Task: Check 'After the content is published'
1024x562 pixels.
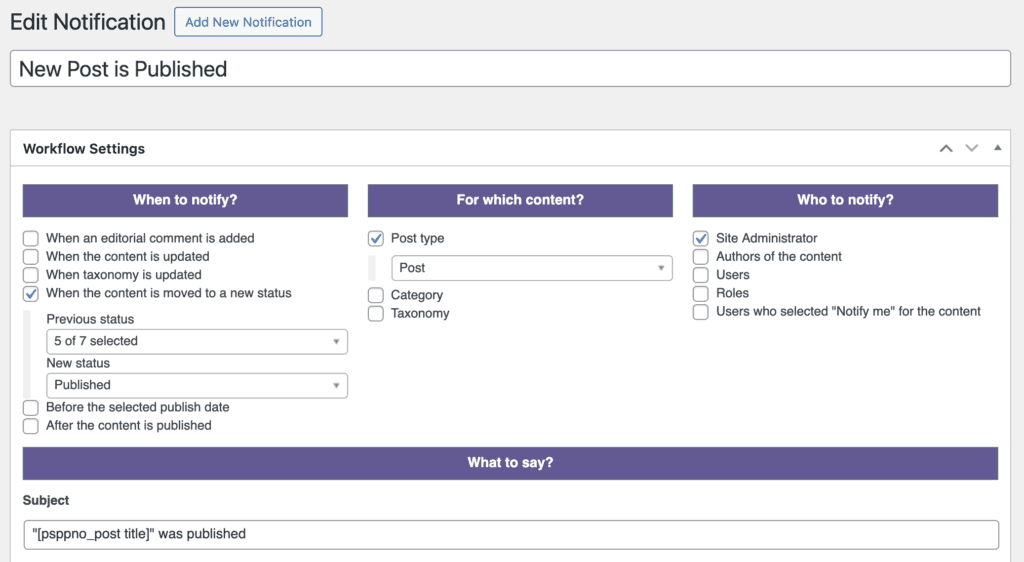Action: (x=31, y=426)
